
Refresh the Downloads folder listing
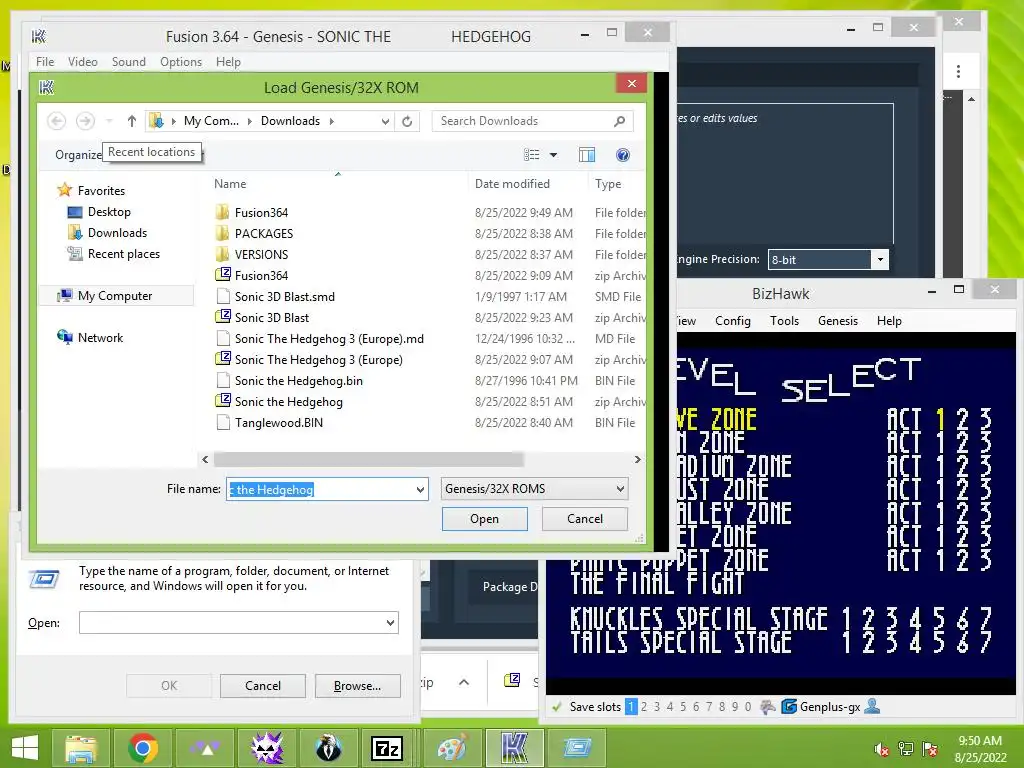pyautogui.click(x=407, y=121)
